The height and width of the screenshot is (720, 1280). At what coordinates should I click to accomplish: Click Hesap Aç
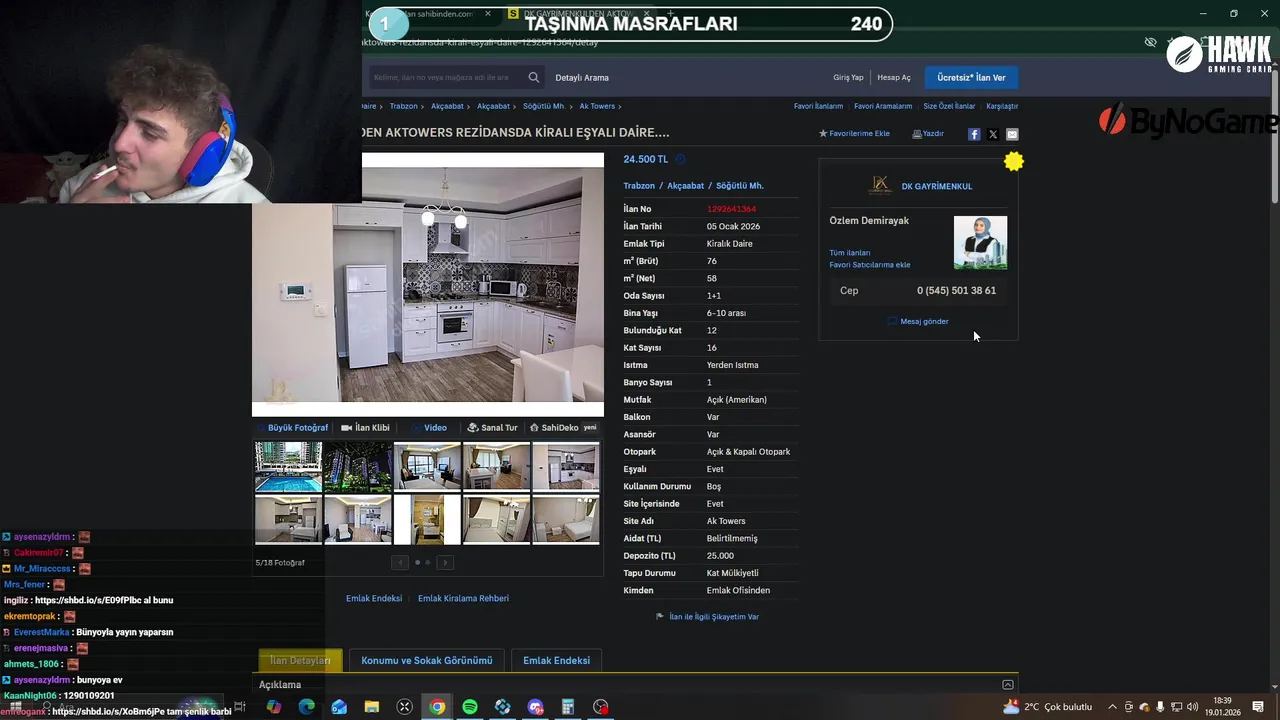click(x=894, y=77)
